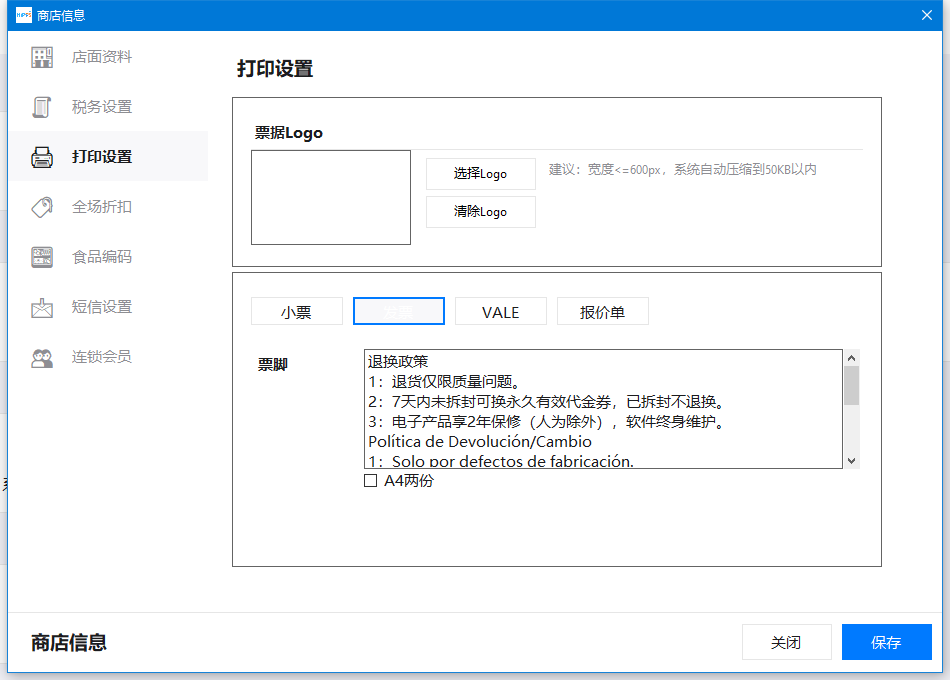Screen dimensions: 950x680
Task: Click the 店面资料 building icon
Action: 42,57
